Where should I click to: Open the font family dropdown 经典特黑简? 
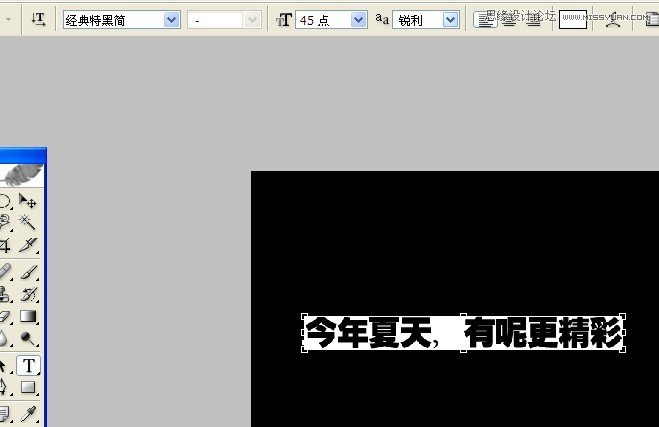click(x=171, y=19)
